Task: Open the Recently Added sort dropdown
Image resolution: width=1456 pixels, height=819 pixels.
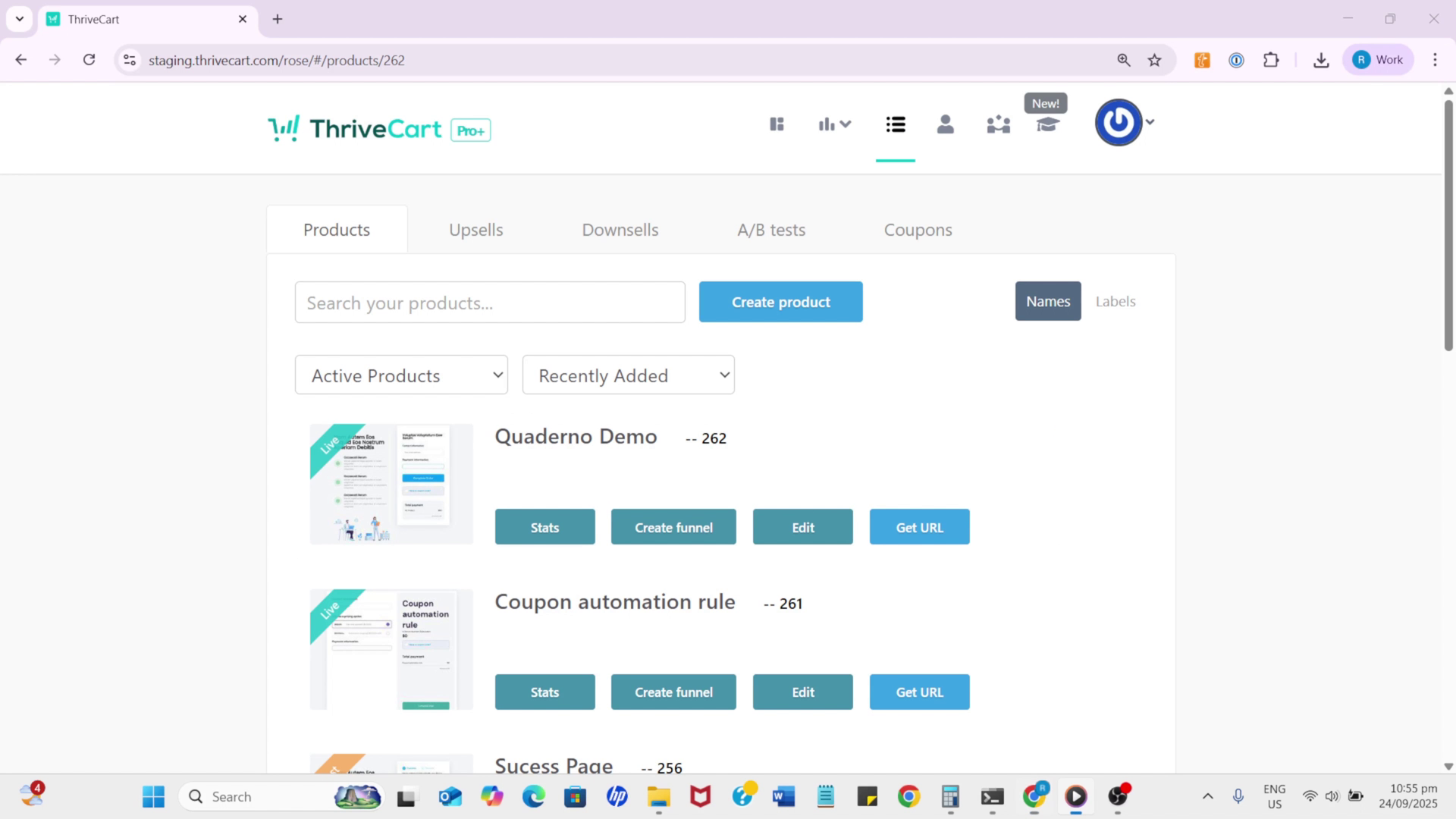Action: coord(628,375)
